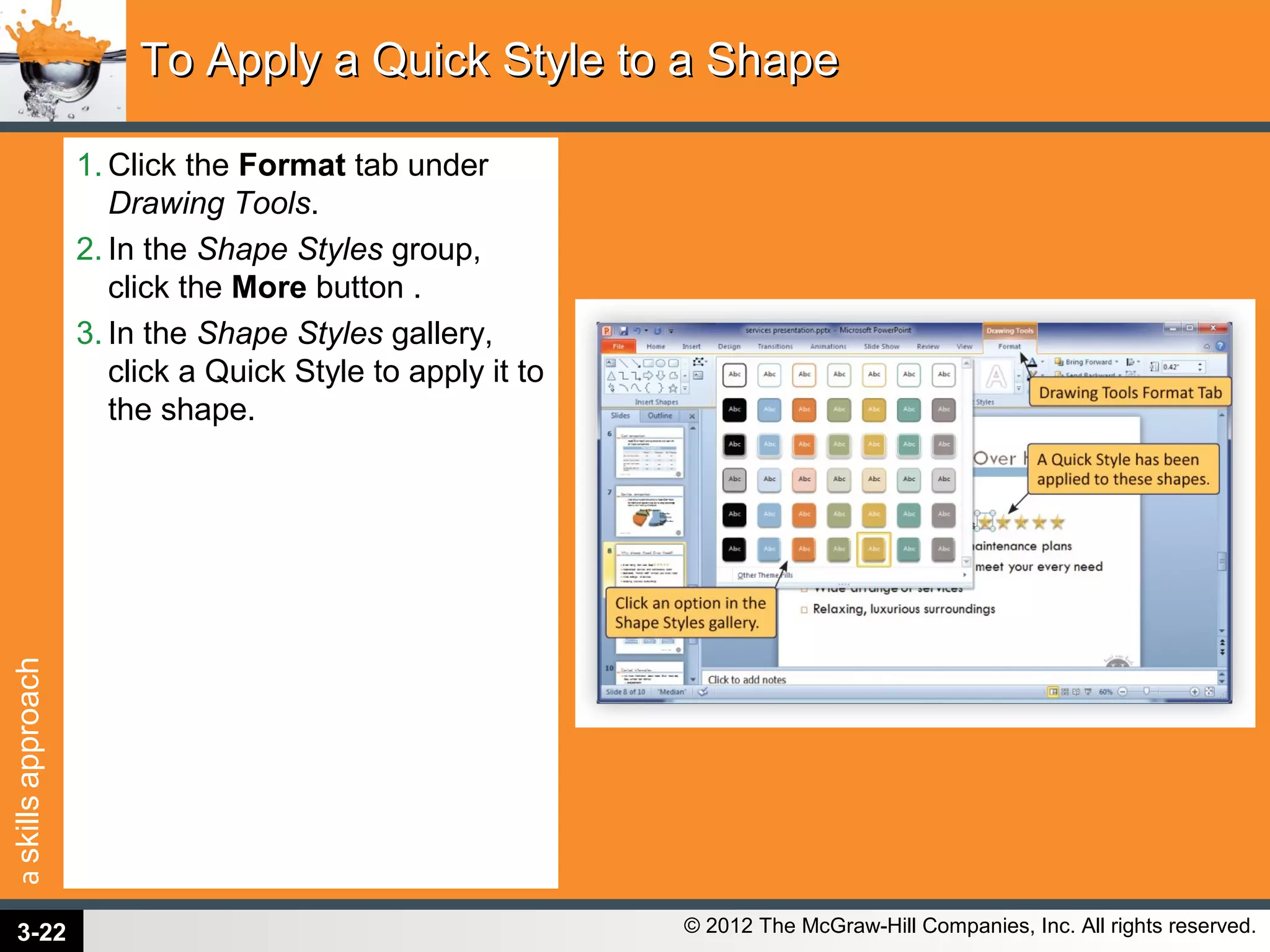Click the PowerPoint Help question mark icon
The width and height of the screenshot is (1270, 952).
1220,346
